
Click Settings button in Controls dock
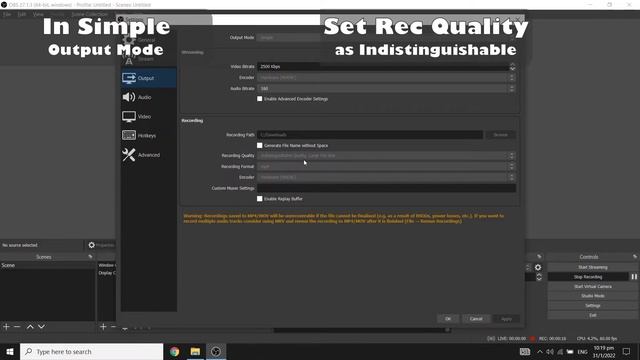pyautogui.click(x=593, y=306)
